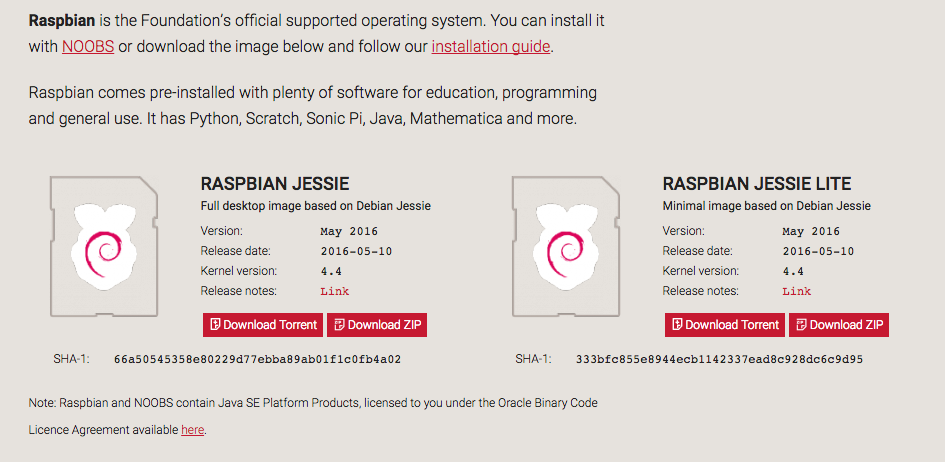Image resolution: width=945 pixels, height=462 pixels.
Task: Open release notes Link for Raspbian Jessie full
Action: pyautogui.click(x=334, y=292)
